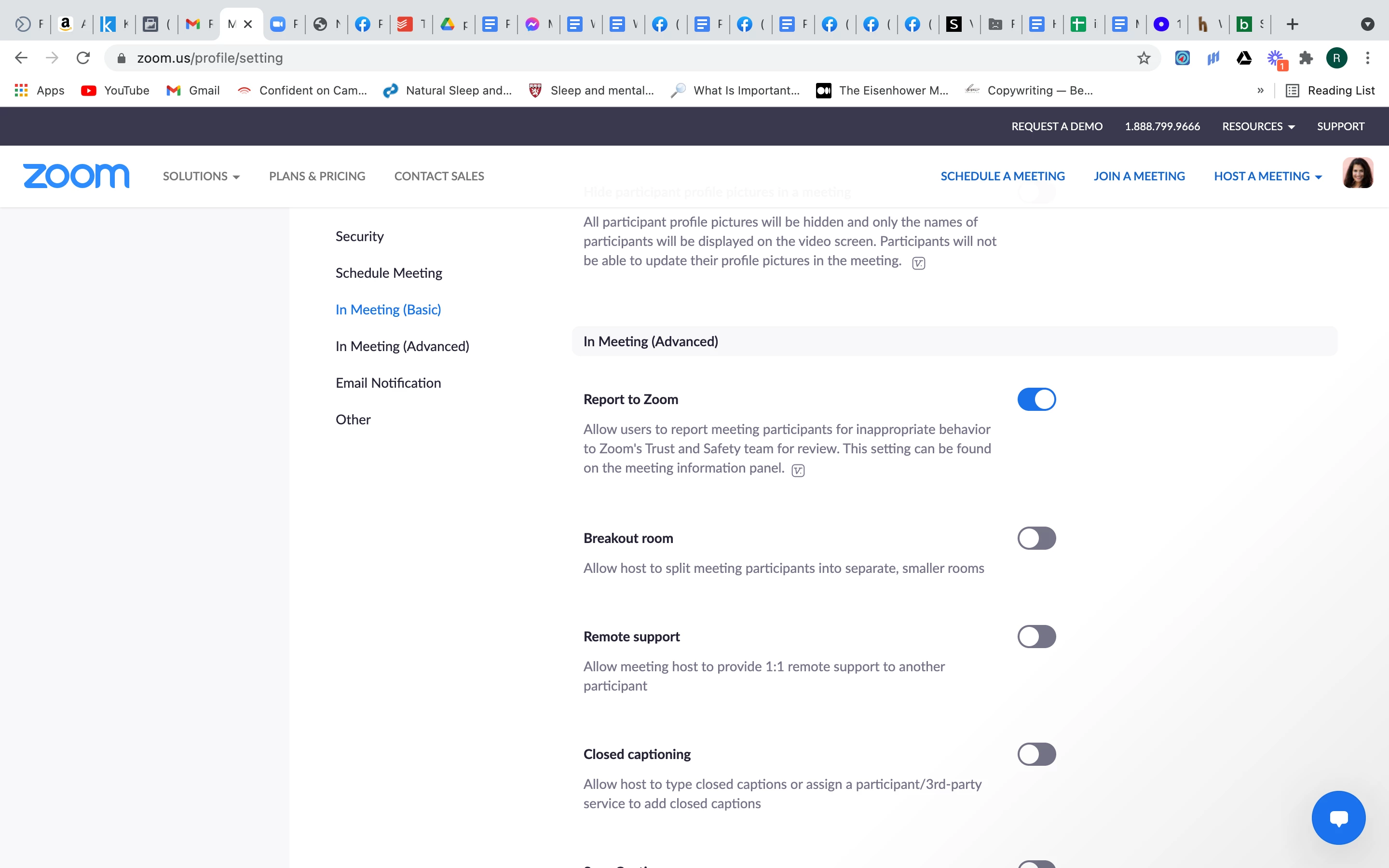This screenshot has width=1389, height=868.
Task: Open a new browser tab
Action: (x=1292, y=24)
